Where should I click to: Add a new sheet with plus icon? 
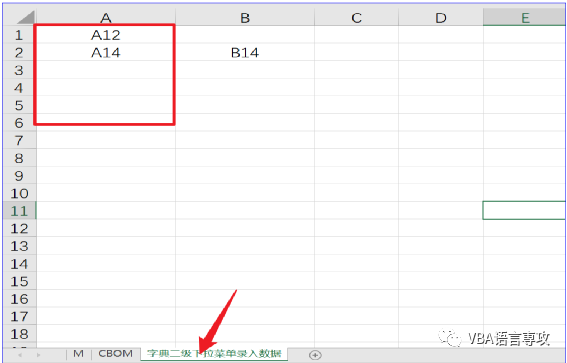(315, 355)
